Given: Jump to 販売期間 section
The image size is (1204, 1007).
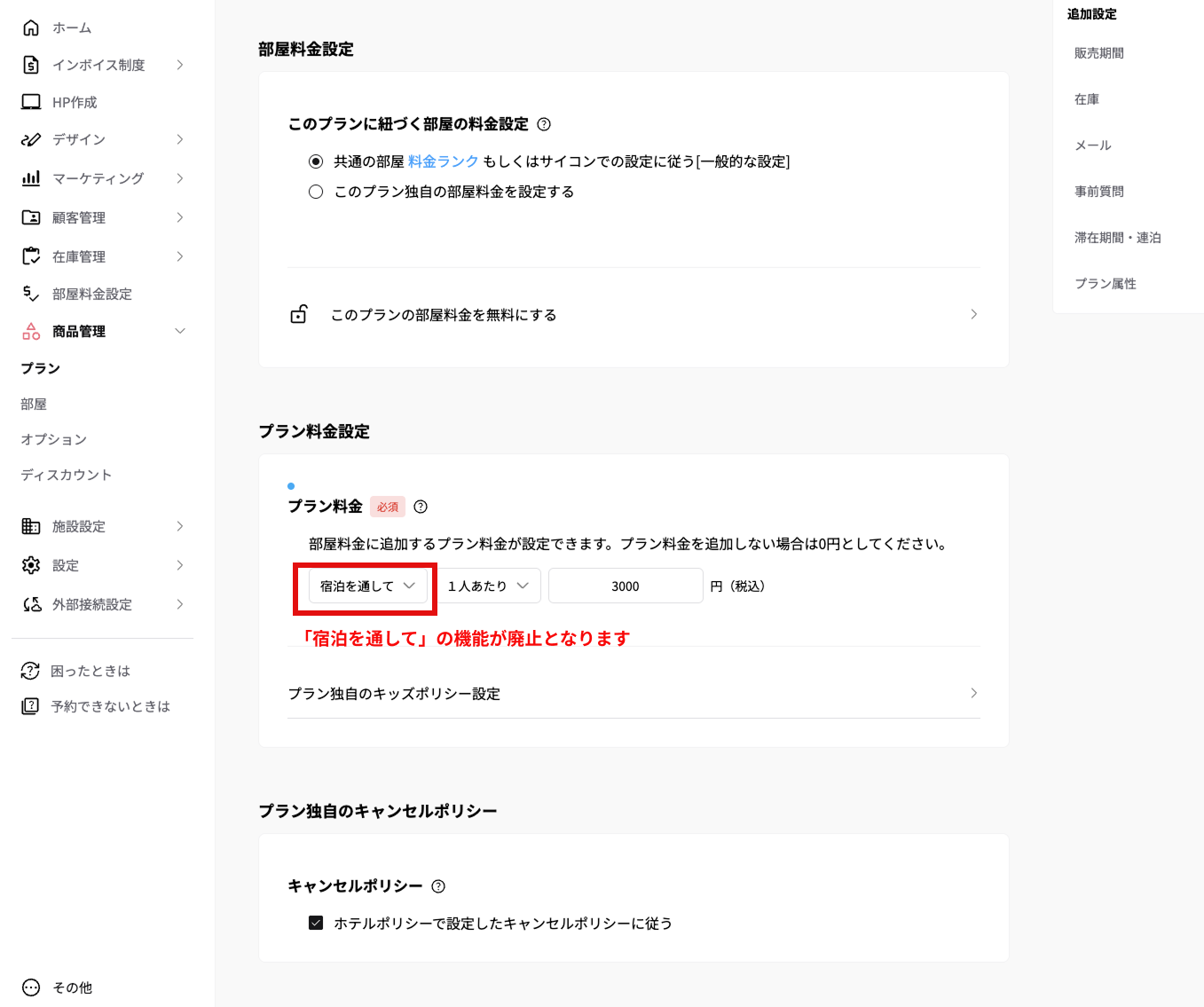Looking at the screenshot, I should (1099, 53).
